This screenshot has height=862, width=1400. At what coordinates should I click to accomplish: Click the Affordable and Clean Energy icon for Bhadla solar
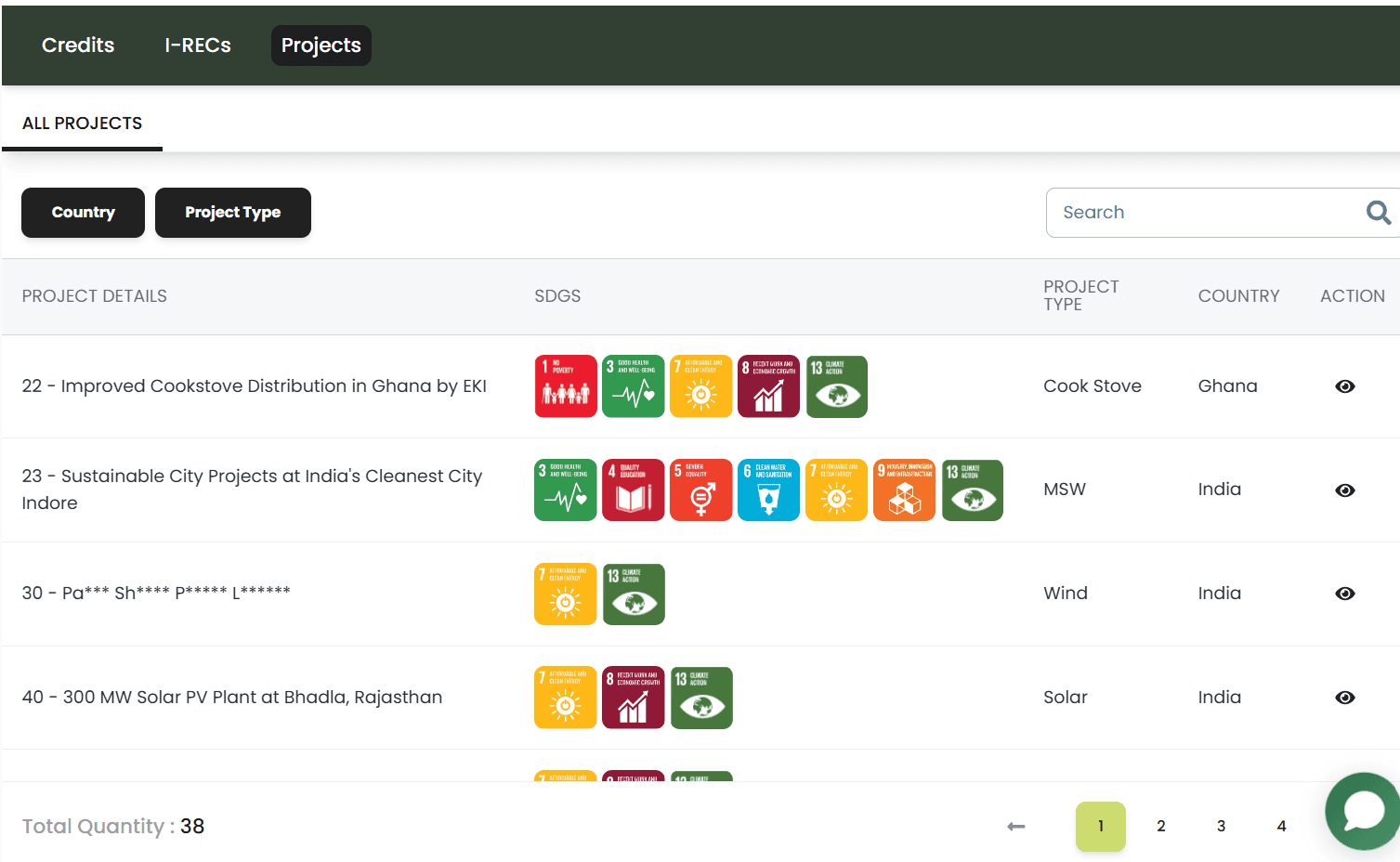pyautogui.click(x=565, y=697)
